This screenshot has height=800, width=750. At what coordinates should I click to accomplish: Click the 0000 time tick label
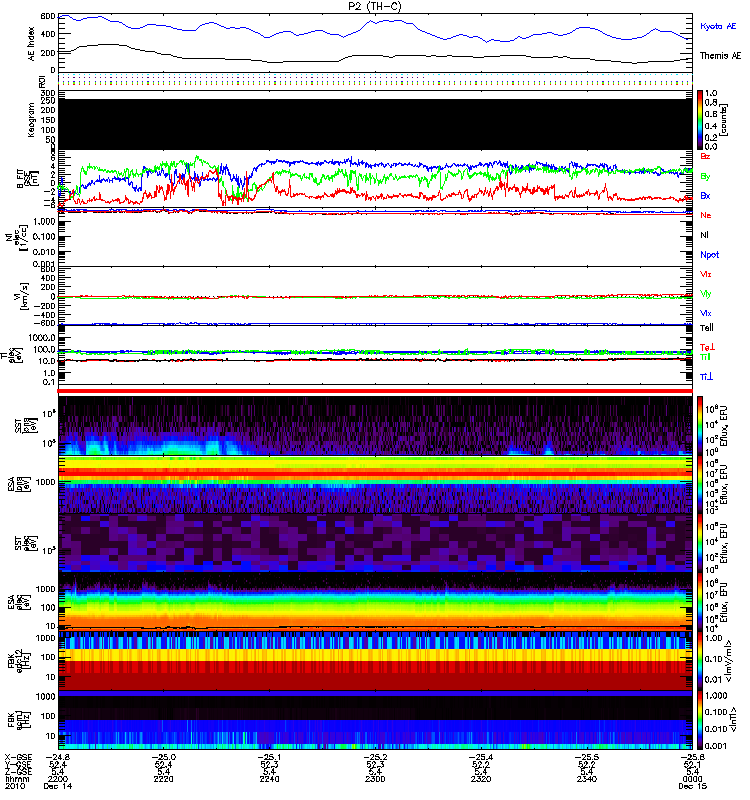click(692, 779)
